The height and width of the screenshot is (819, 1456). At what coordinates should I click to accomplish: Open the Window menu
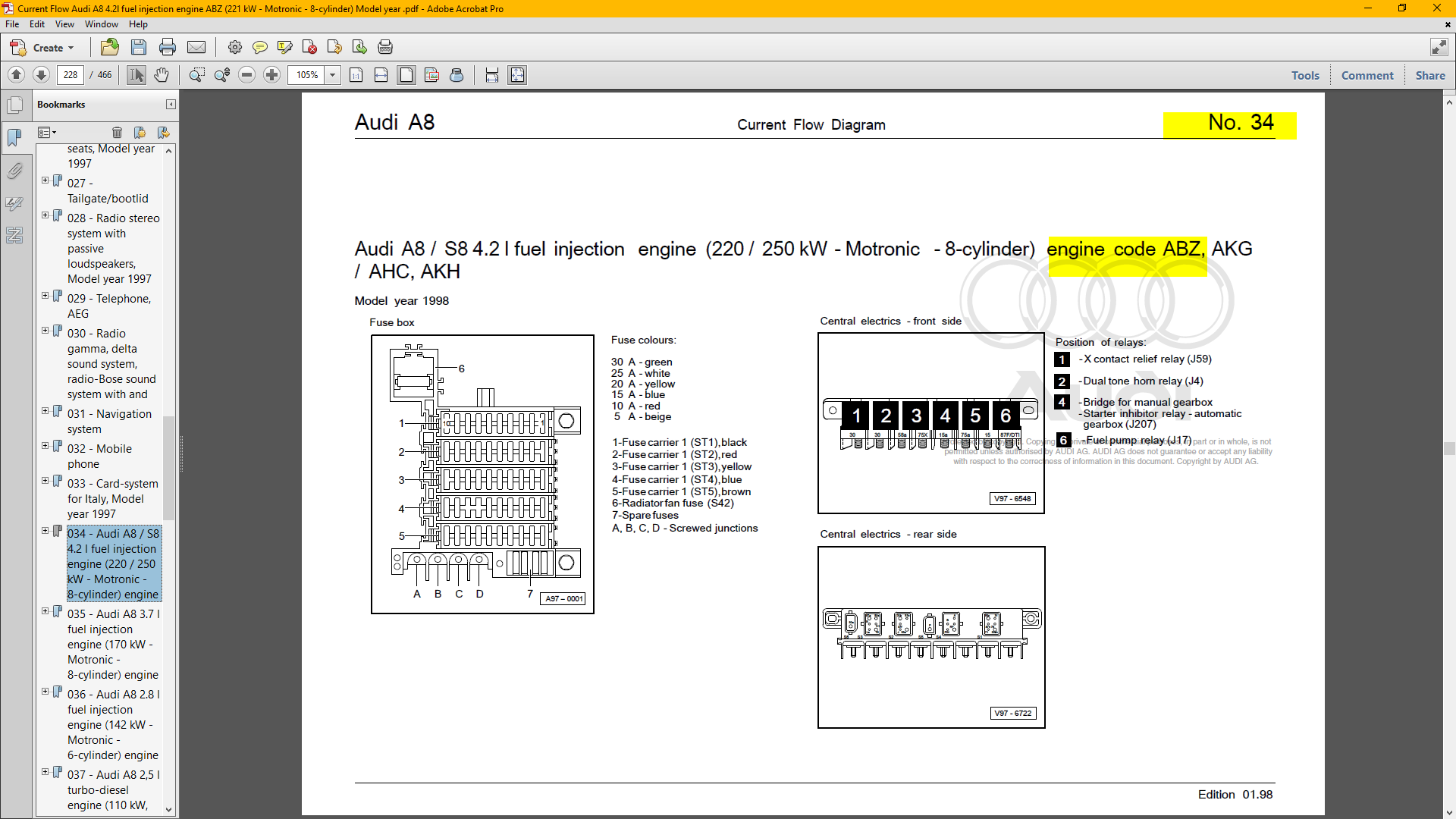[101, 24]
